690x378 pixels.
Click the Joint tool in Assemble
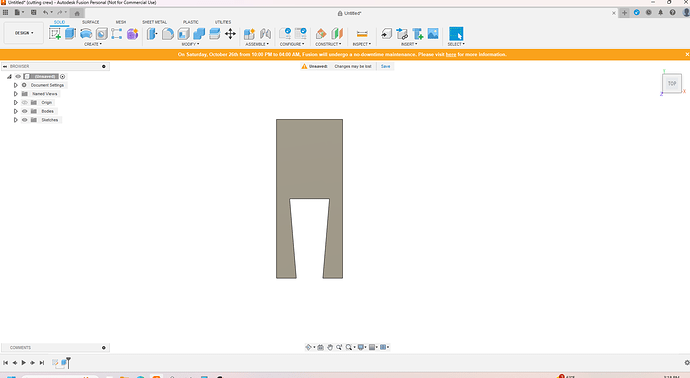click(x=265, y=33)
